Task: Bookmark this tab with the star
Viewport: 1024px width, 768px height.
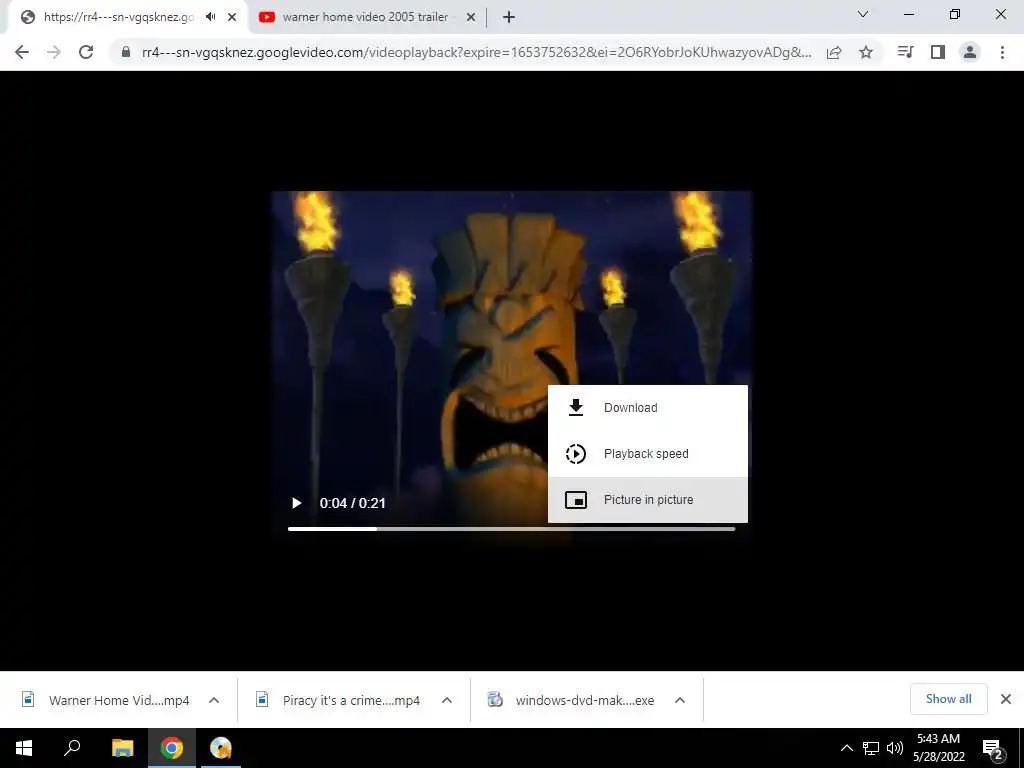Action: 866,52
